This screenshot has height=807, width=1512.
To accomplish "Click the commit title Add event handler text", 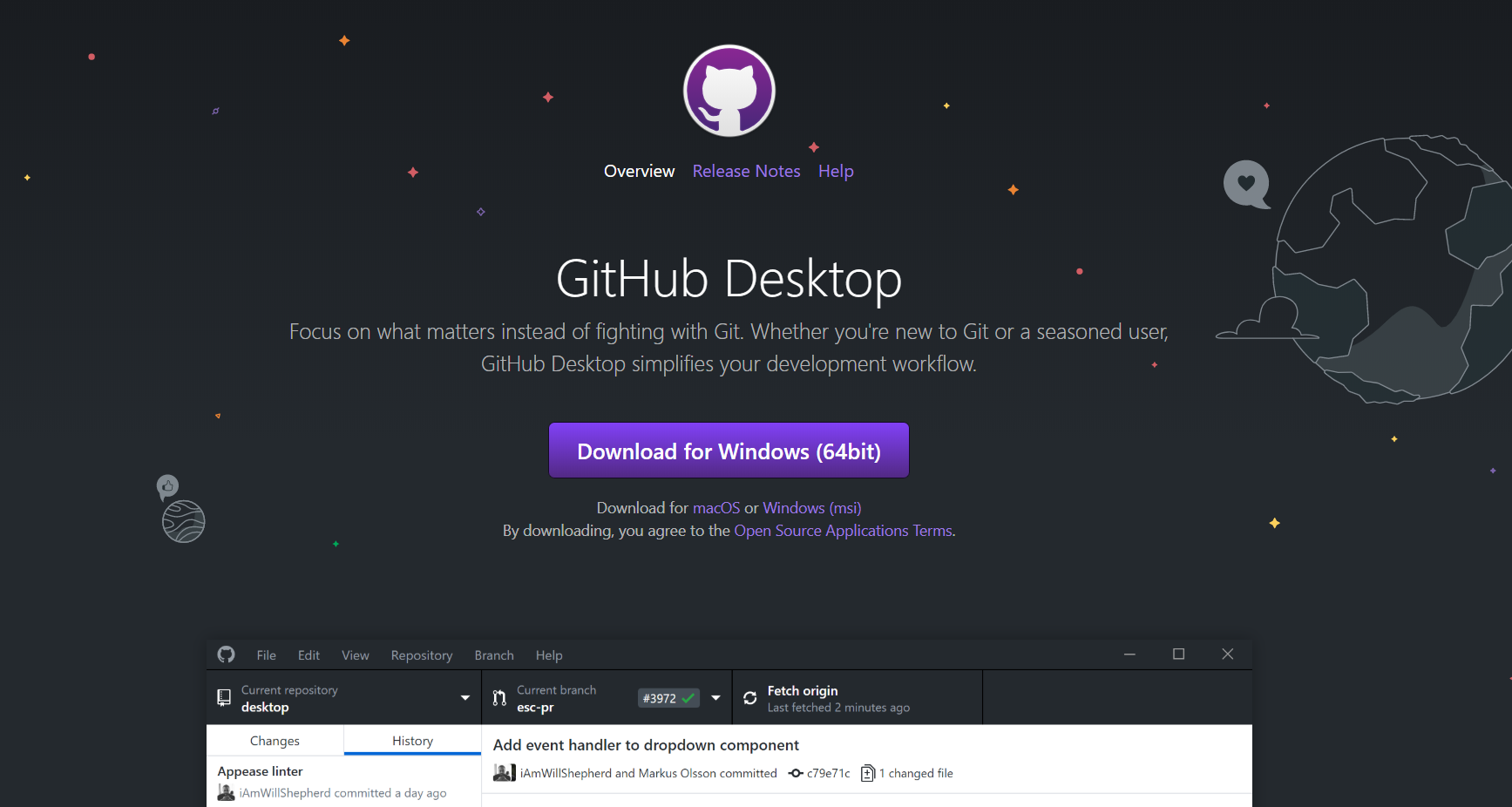I will (646, 745).
